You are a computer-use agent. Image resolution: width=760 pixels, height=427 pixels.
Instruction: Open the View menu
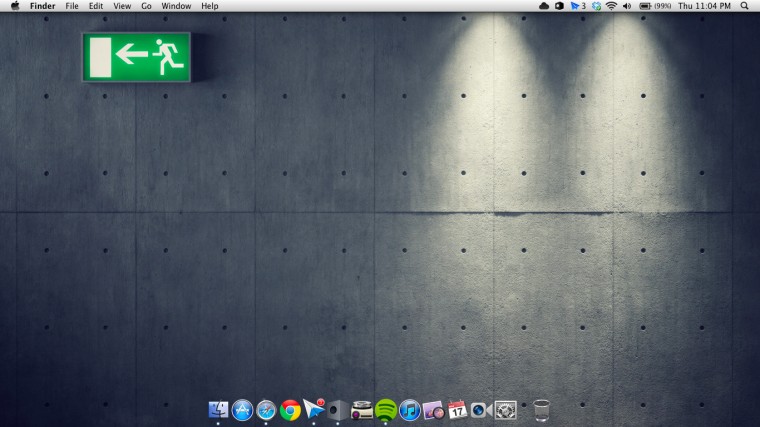coord(122,6)
